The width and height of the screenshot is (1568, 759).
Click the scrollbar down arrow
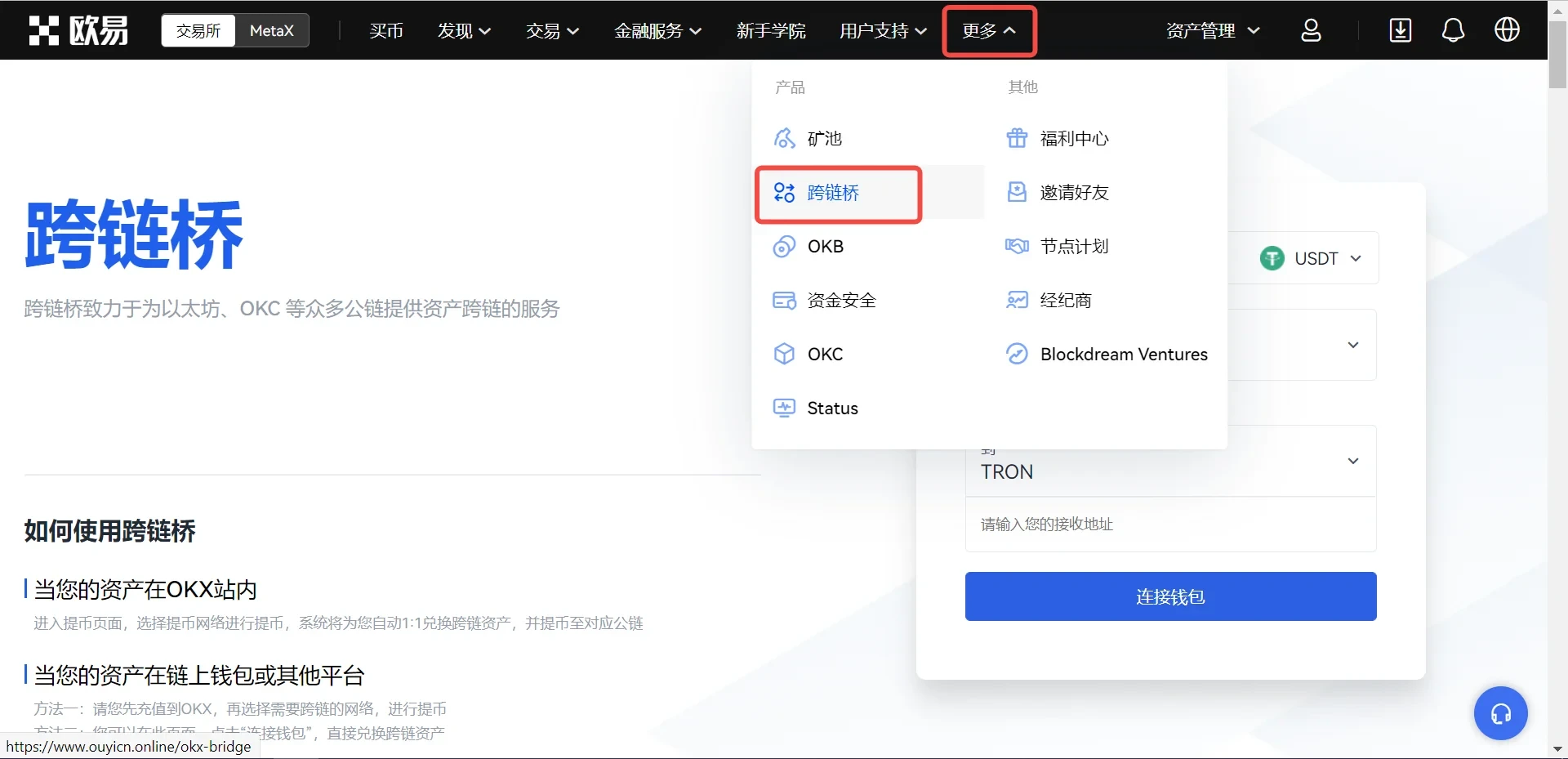click(1557, 748)
